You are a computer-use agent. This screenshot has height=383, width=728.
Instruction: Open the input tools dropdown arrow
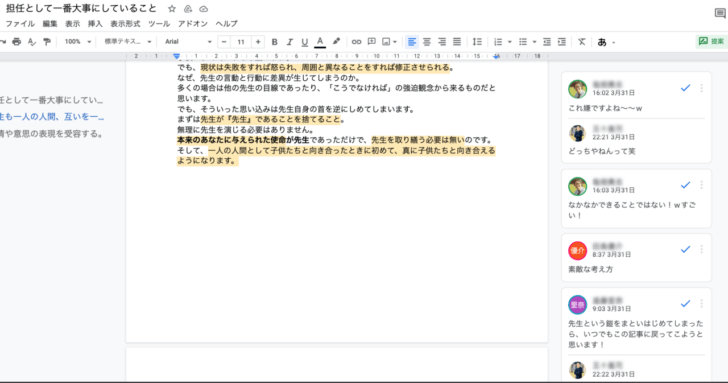[614, 42]
